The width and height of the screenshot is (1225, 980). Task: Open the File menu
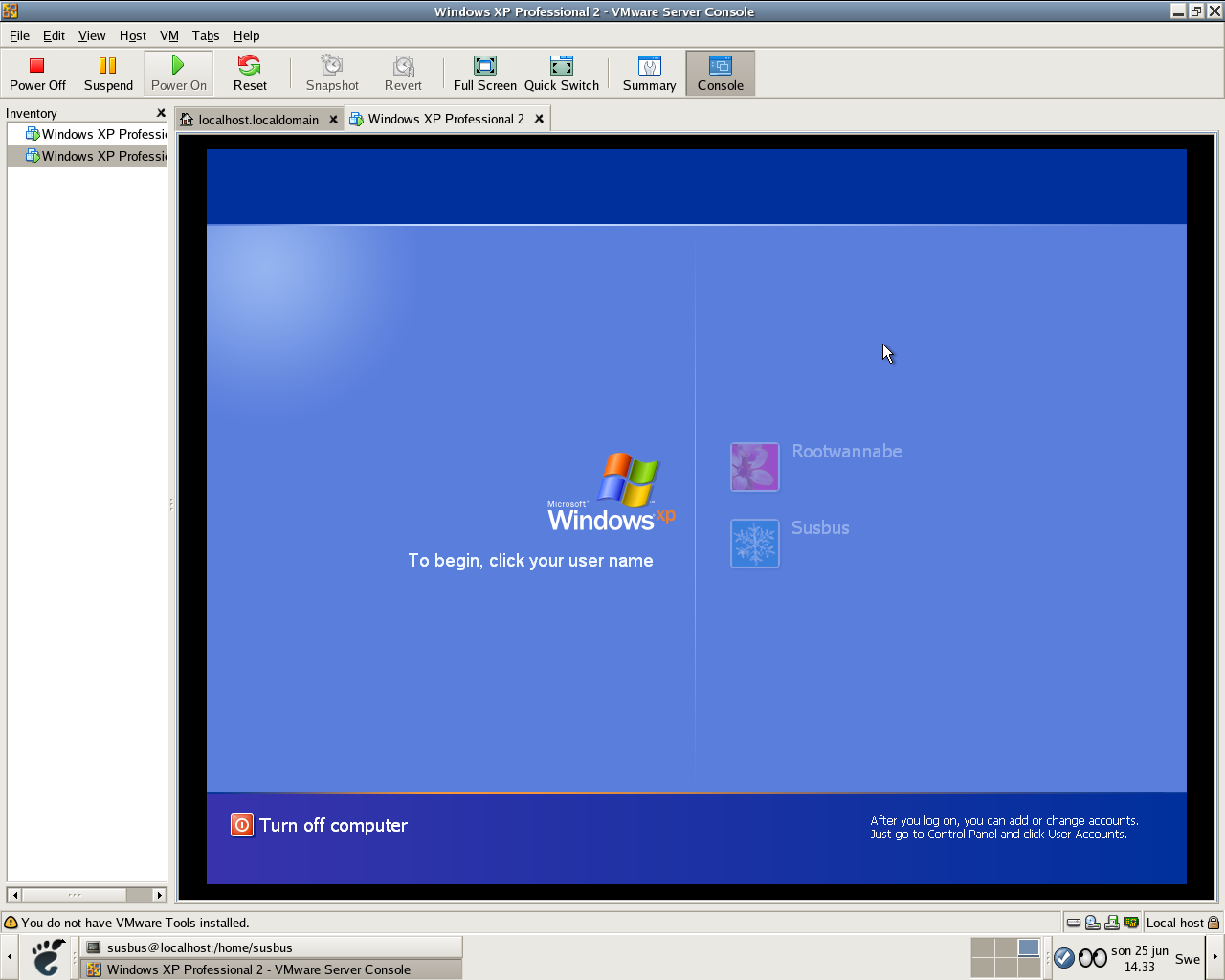[x=19, y=35]
